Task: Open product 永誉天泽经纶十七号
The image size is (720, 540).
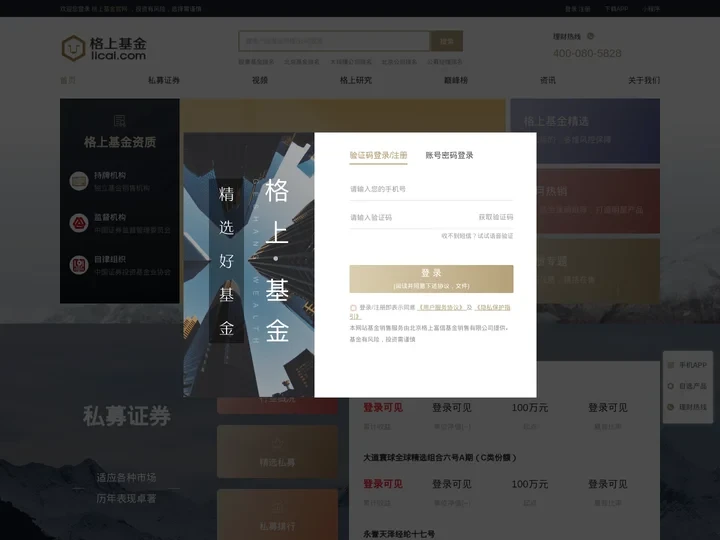Action: pos(399,534)
